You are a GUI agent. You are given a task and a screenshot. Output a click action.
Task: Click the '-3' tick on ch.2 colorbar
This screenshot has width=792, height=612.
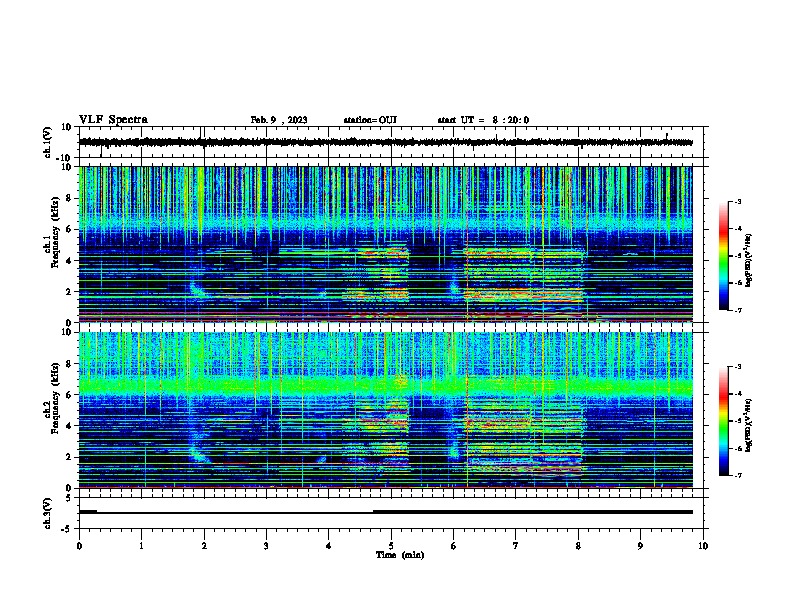pyautogui.click(x=738, y=367)
